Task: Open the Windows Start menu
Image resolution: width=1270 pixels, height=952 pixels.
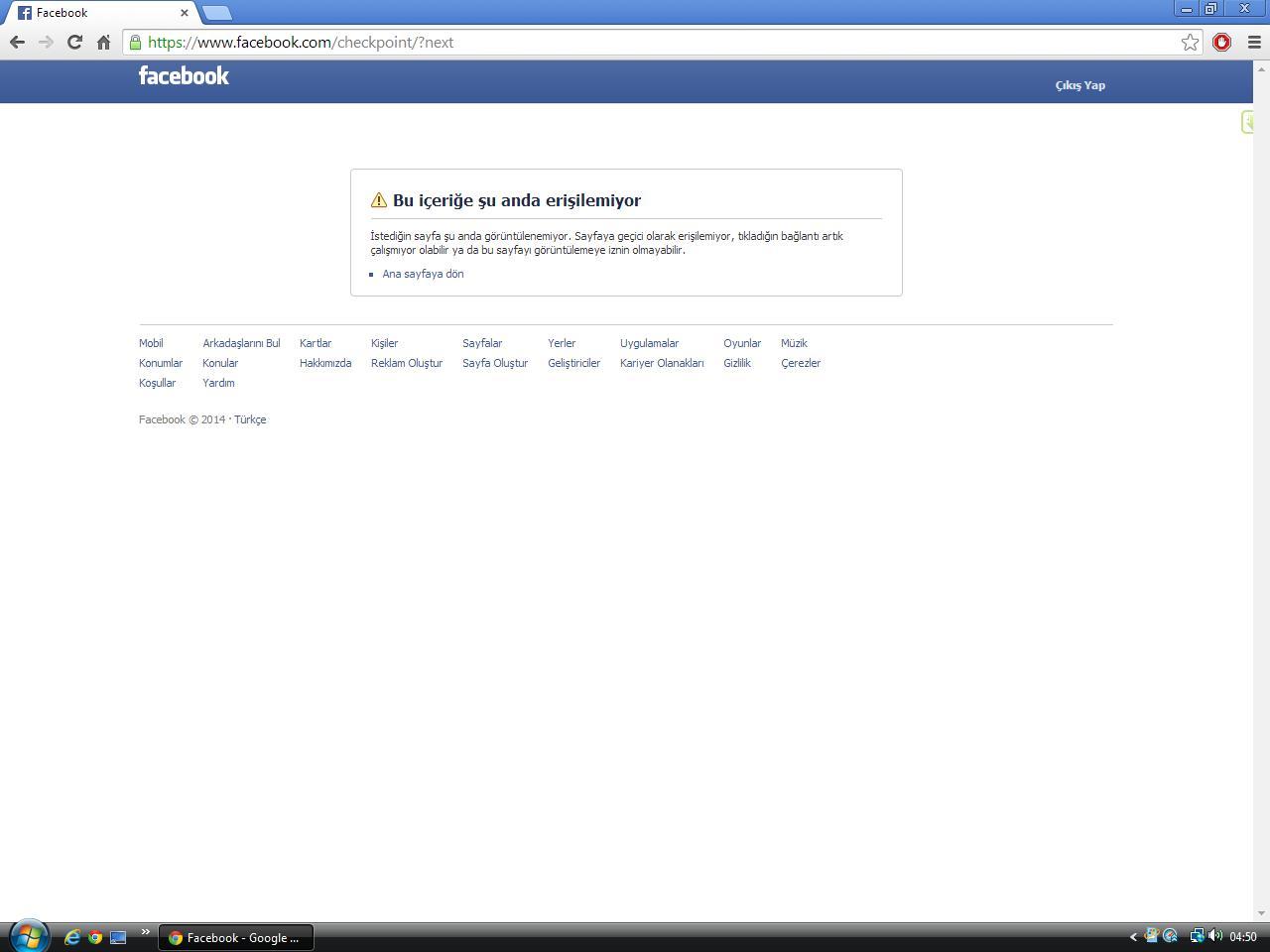Action: click(28, 936)
